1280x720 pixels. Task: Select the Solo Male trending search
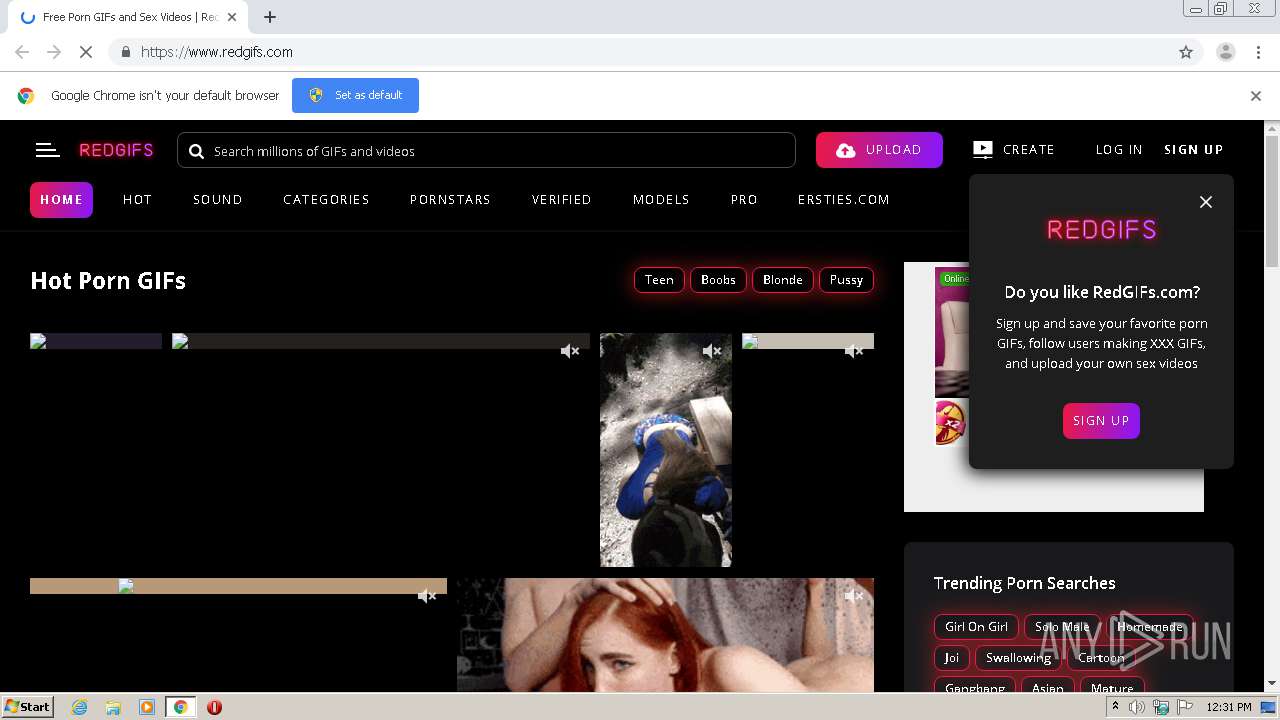tap(1062, 627)
